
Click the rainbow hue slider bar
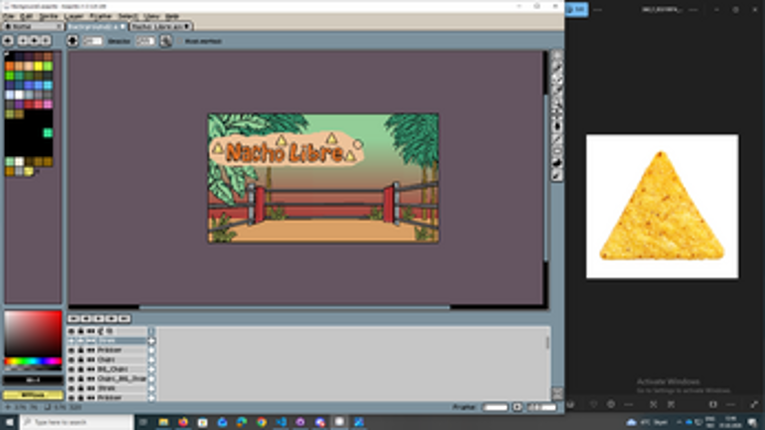pos(33,362)
